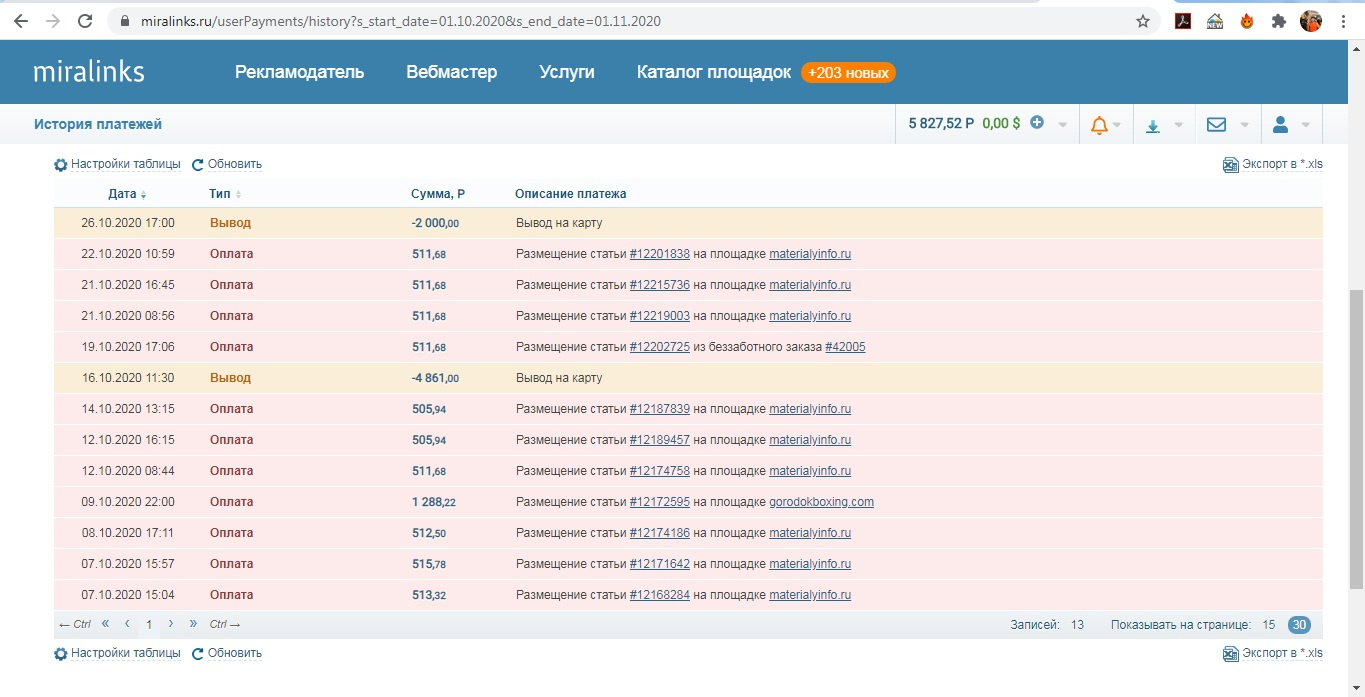Open the Chrome extensions puzzle icon
The height and width of the screenshot is (697, 1365).
(1279, 21)
